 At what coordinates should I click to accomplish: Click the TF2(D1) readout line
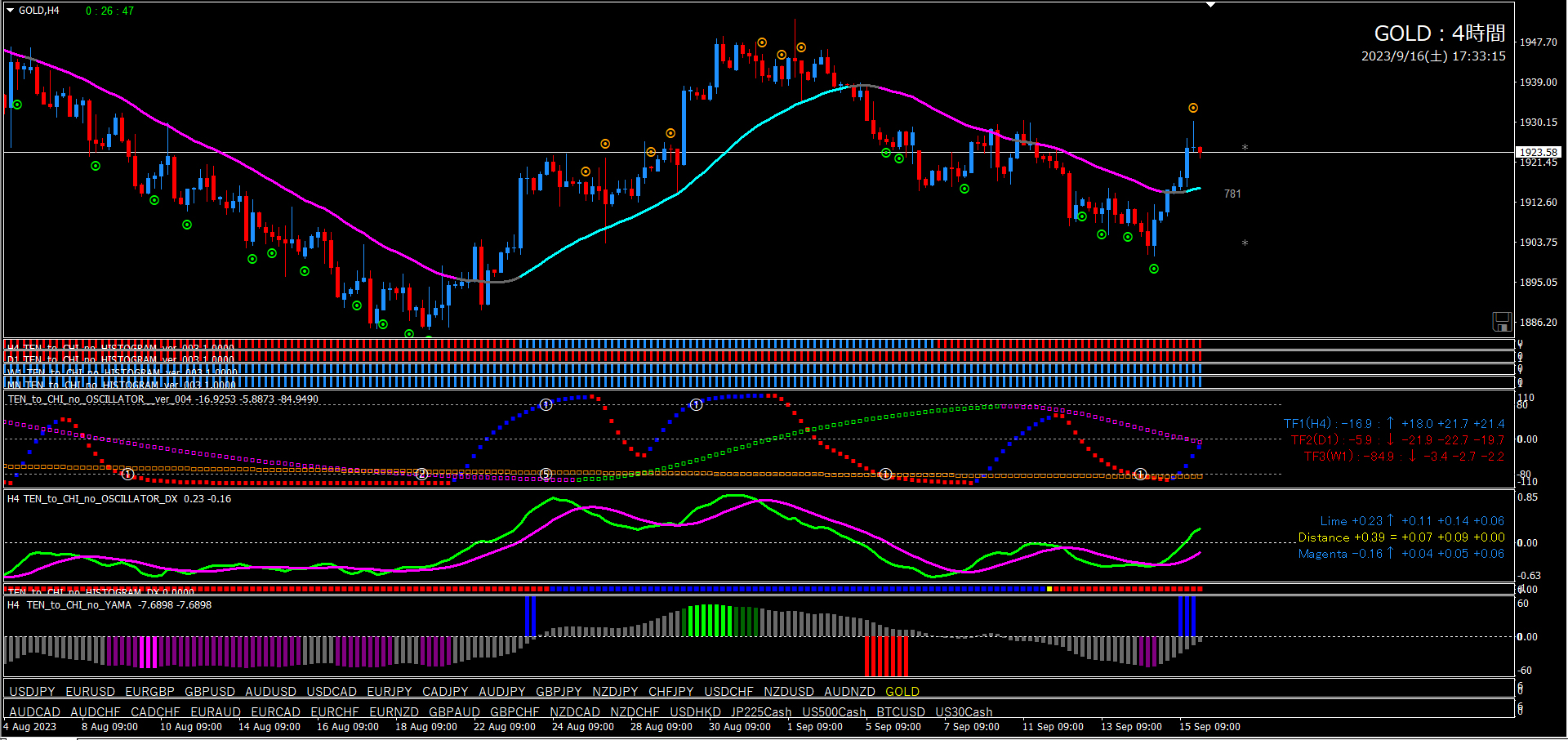[x=1397, y=439]
